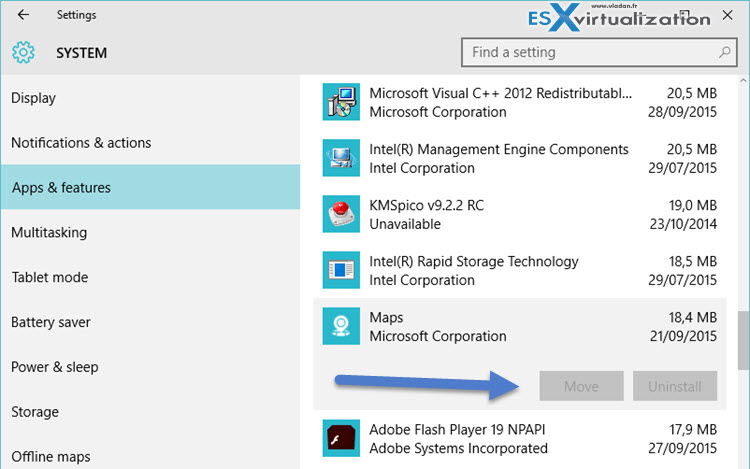This screenshot has height=469, width=750.
Task: Focus the Find a setting box
Action: 599,52
